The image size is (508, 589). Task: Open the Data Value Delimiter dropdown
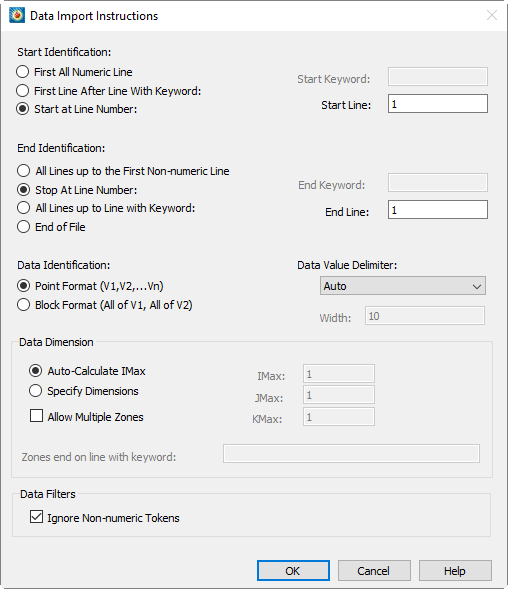[403, 286]
